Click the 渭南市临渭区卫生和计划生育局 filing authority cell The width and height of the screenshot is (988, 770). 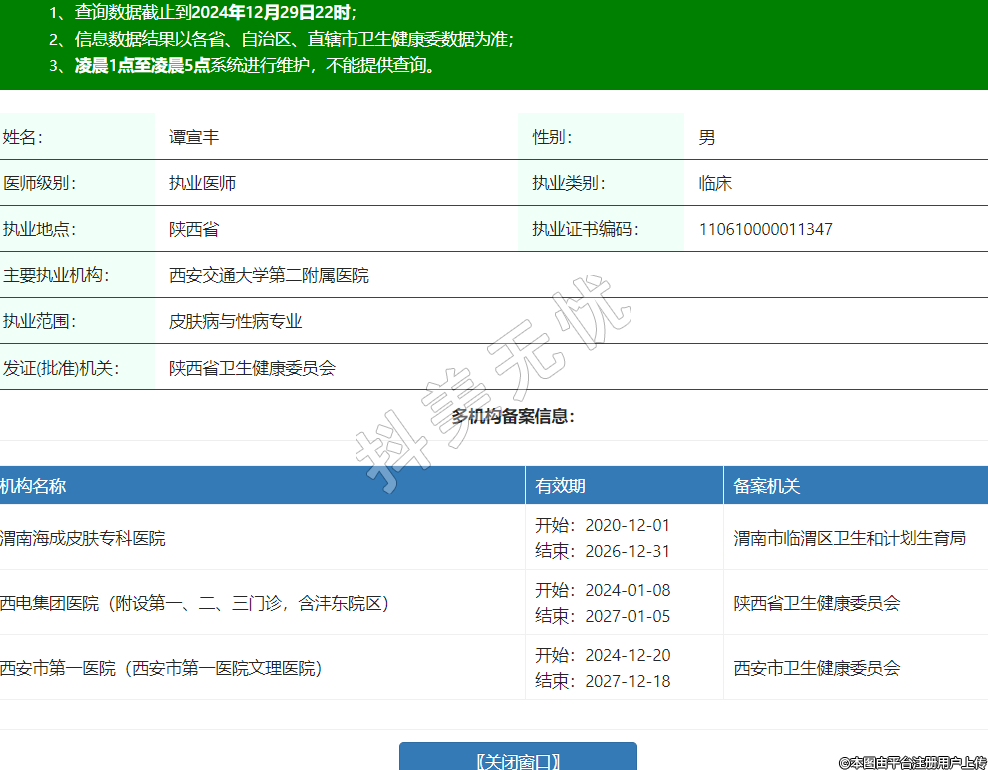849,538
